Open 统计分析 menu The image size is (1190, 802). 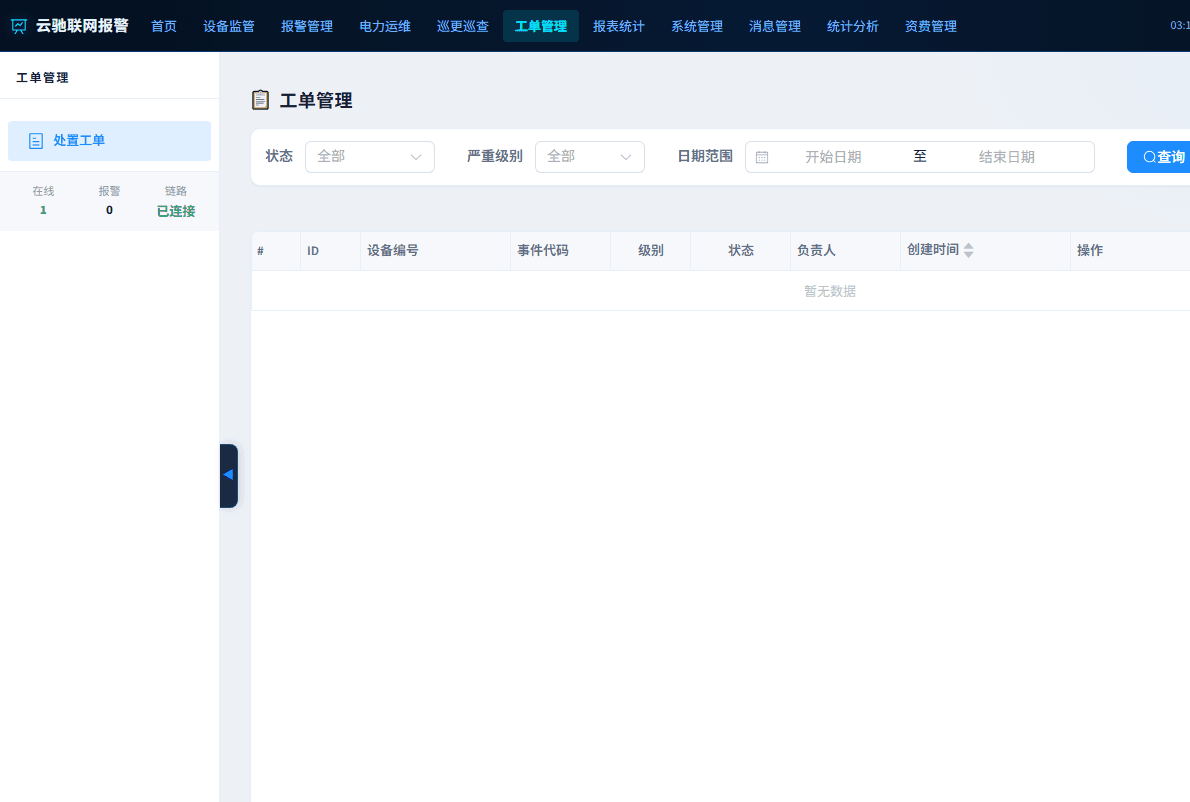pyautogui.click(x=852, y=27)
